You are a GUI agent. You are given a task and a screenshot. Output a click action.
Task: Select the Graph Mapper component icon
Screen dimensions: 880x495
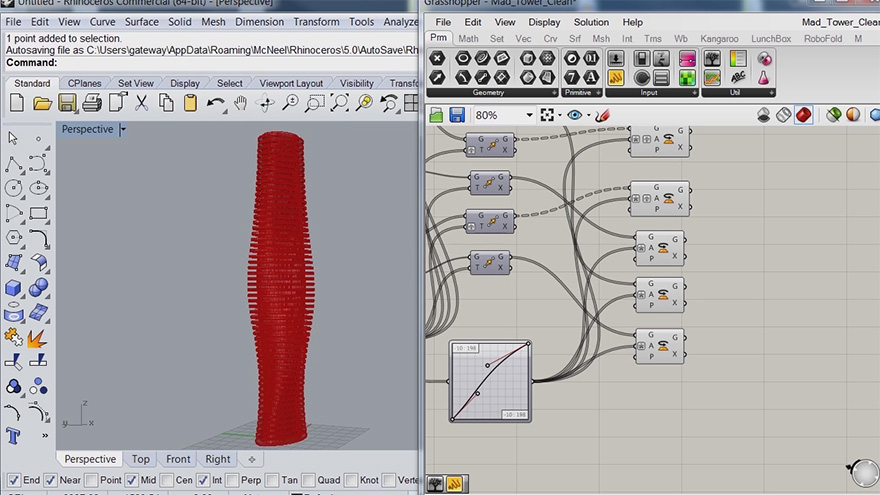[x=712, y=77]
